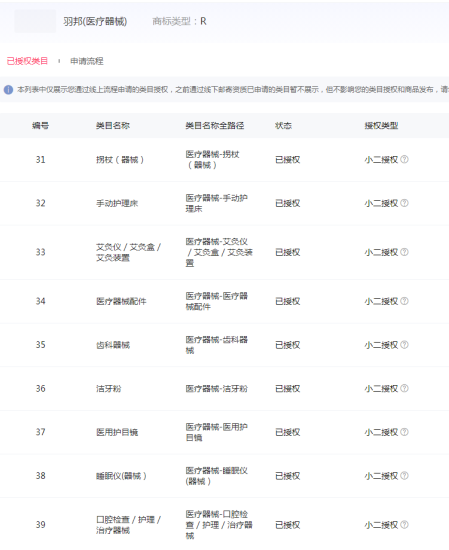The width and height of the screenshot is (449, 550).
Task: Click brand logo thumbnail beside 羽邦
Action: pos(35,21)
